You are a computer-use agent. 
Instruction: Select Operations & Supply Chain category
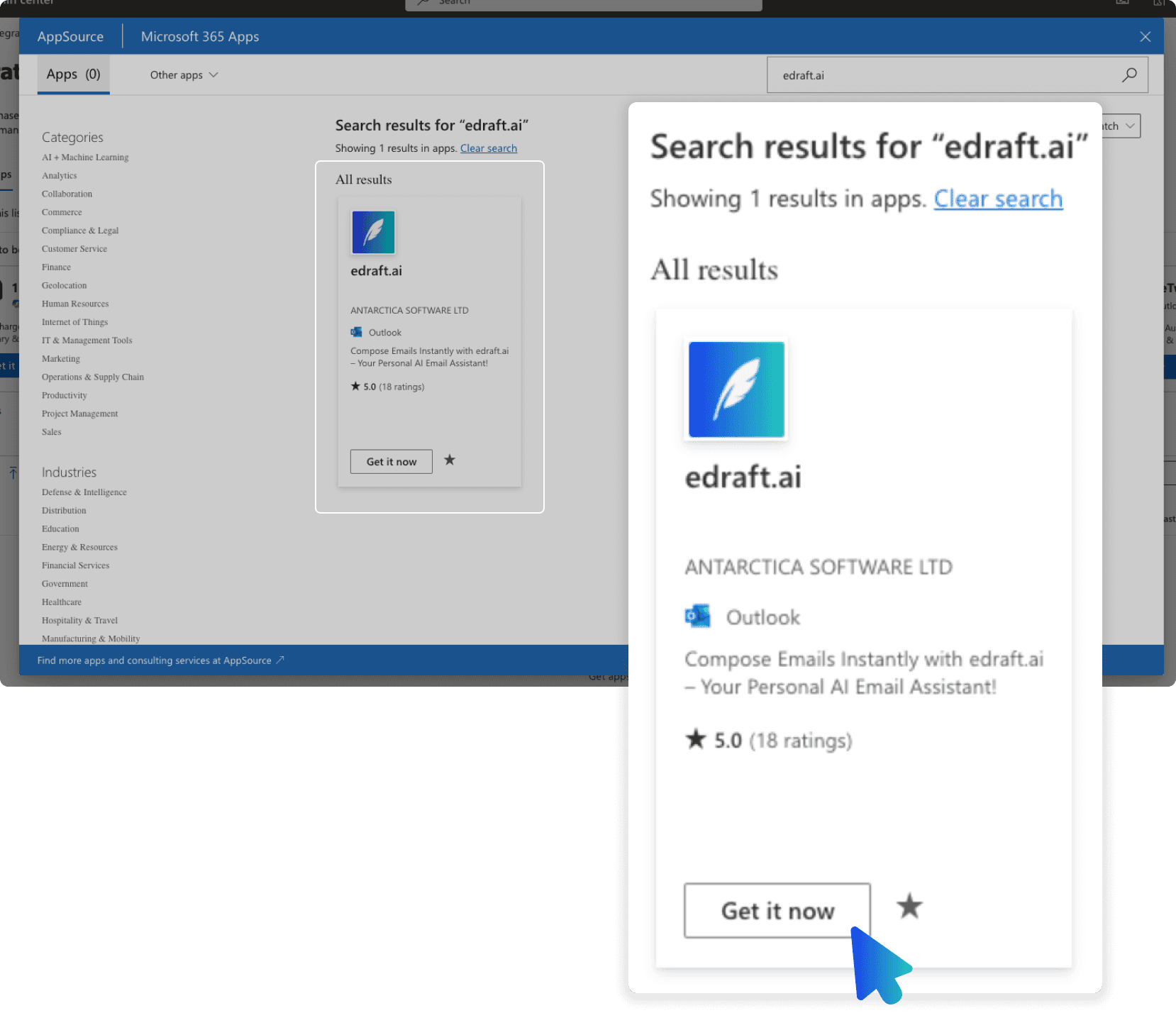pyautogui.click(x=92, y=377)
